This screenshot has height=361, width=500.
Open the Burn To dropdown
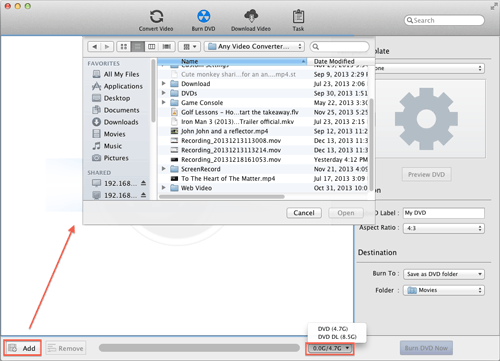444,274
